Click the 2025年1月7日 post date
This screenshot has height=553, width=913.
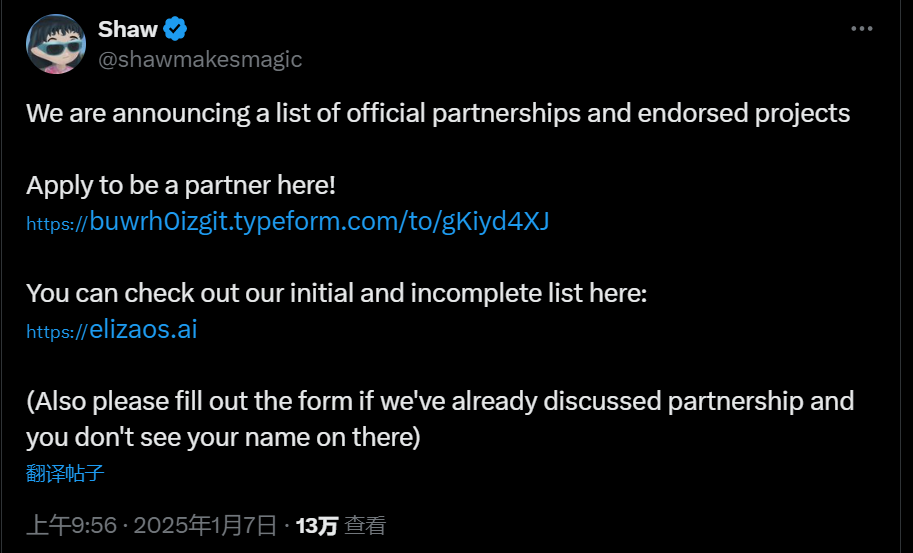(204, 525)
